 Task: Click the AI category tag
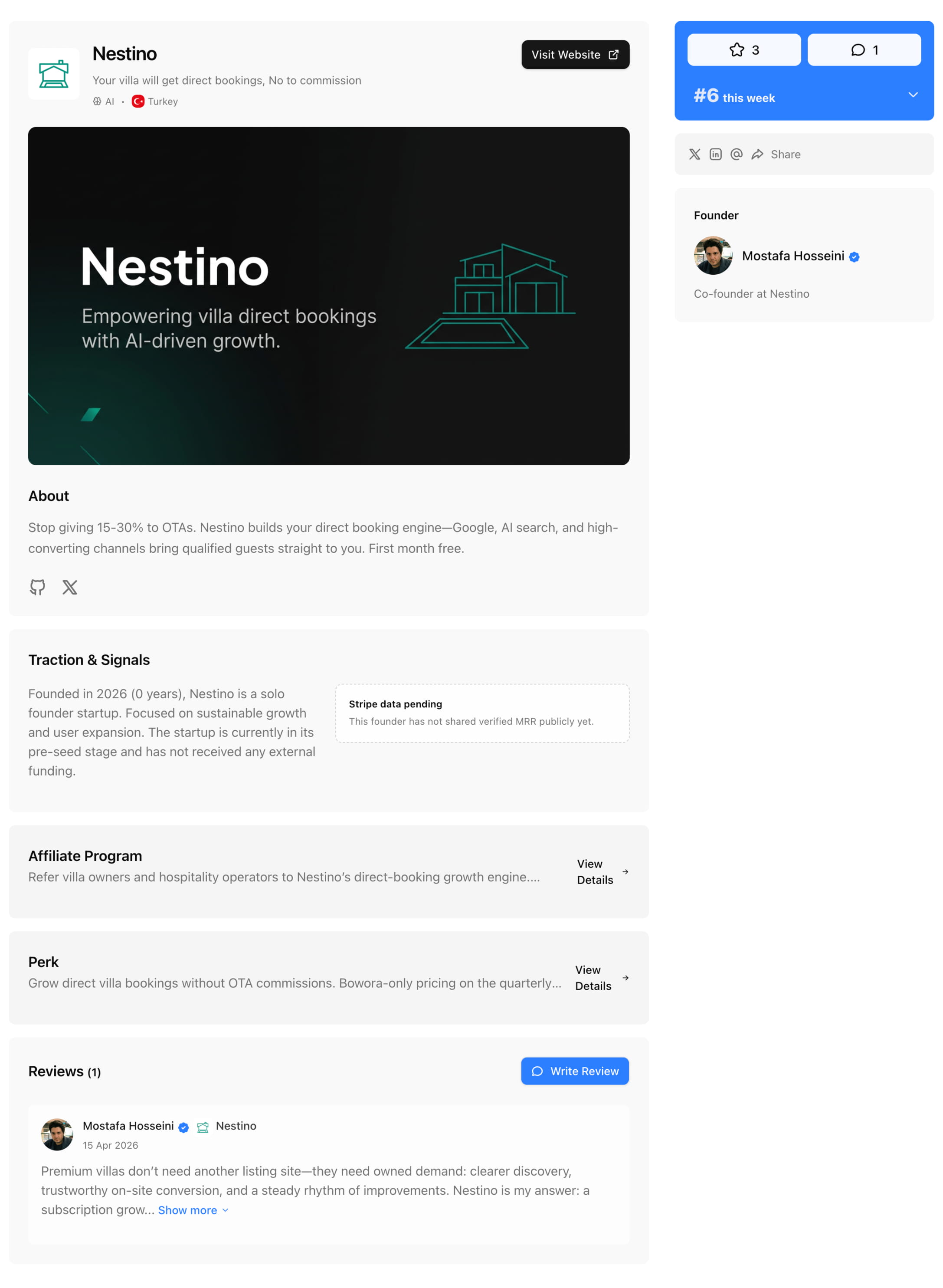coord(104,101)
